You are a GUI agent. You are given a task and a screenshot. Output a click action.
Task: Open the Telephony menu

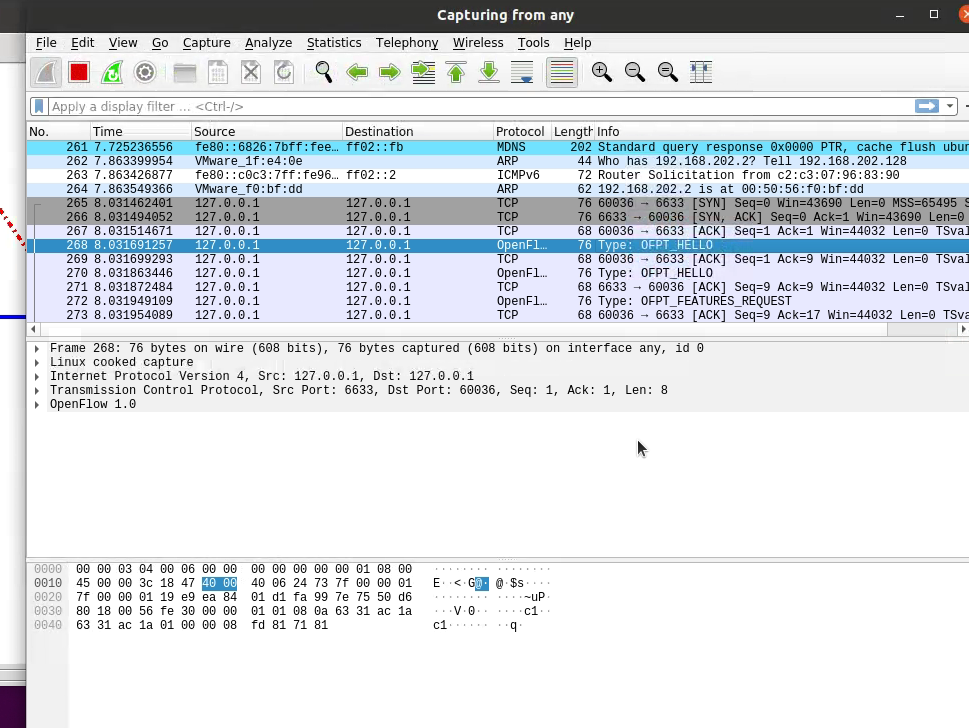(407, 43)
